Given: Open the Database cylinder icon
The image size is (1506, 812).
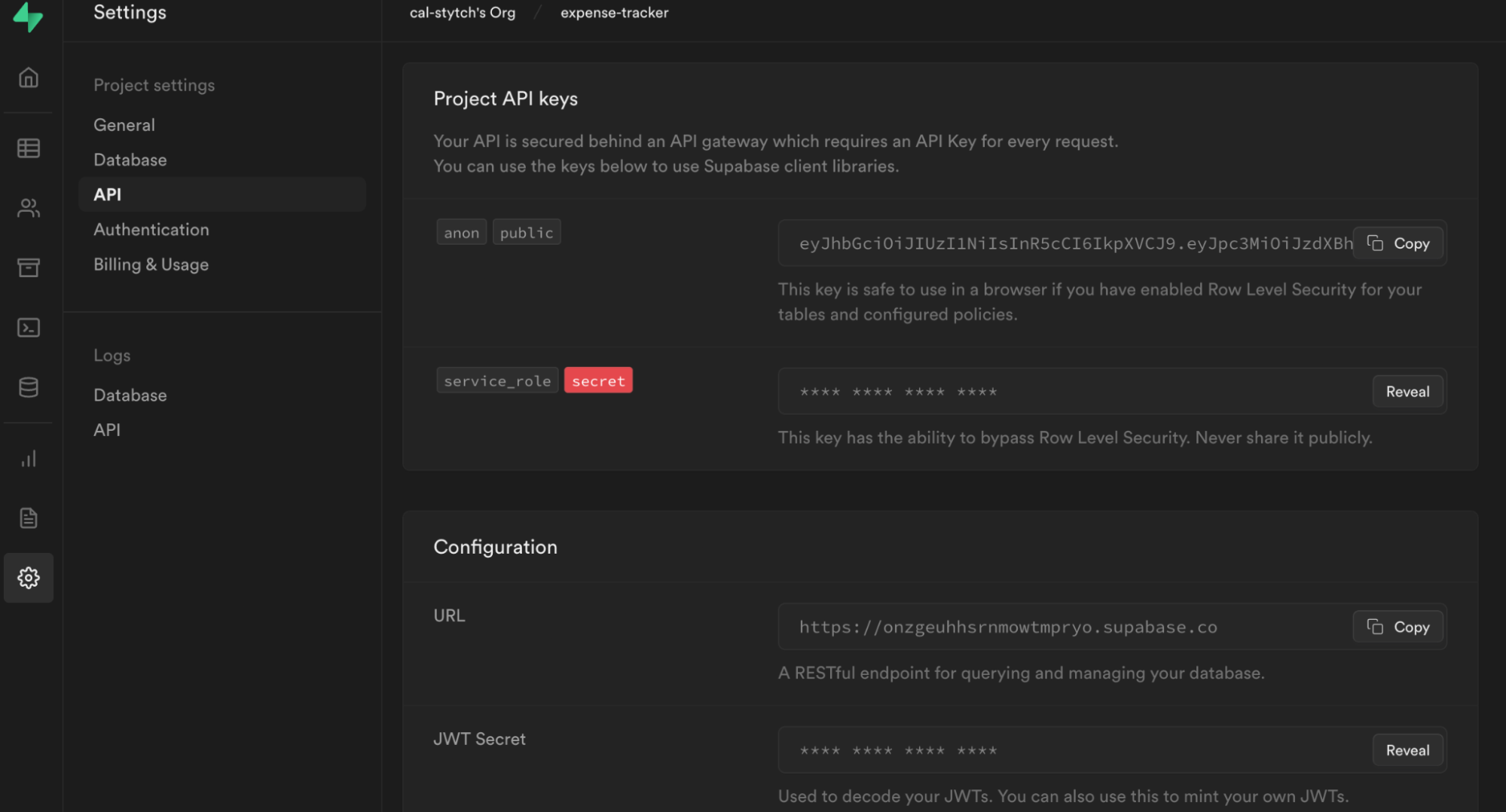Looking at the screenshot, I should click(x=29, y=387).
